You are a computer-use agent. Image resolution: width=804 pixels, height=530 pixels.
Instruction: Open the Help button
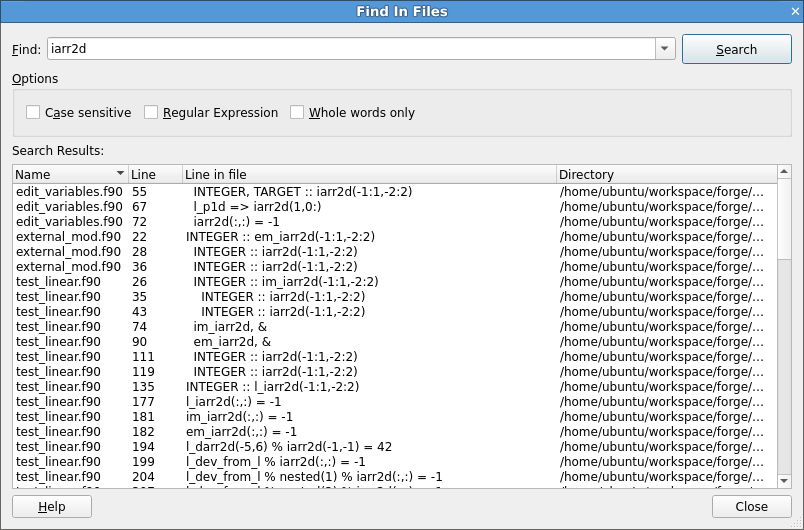[52, 507]
